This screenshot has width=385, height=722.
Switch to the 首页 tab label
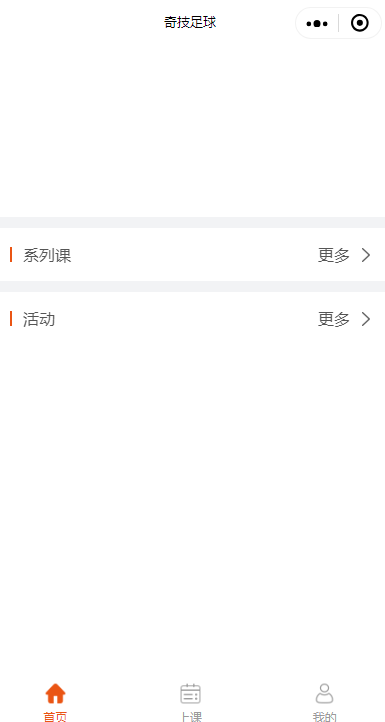pos(55,716)
